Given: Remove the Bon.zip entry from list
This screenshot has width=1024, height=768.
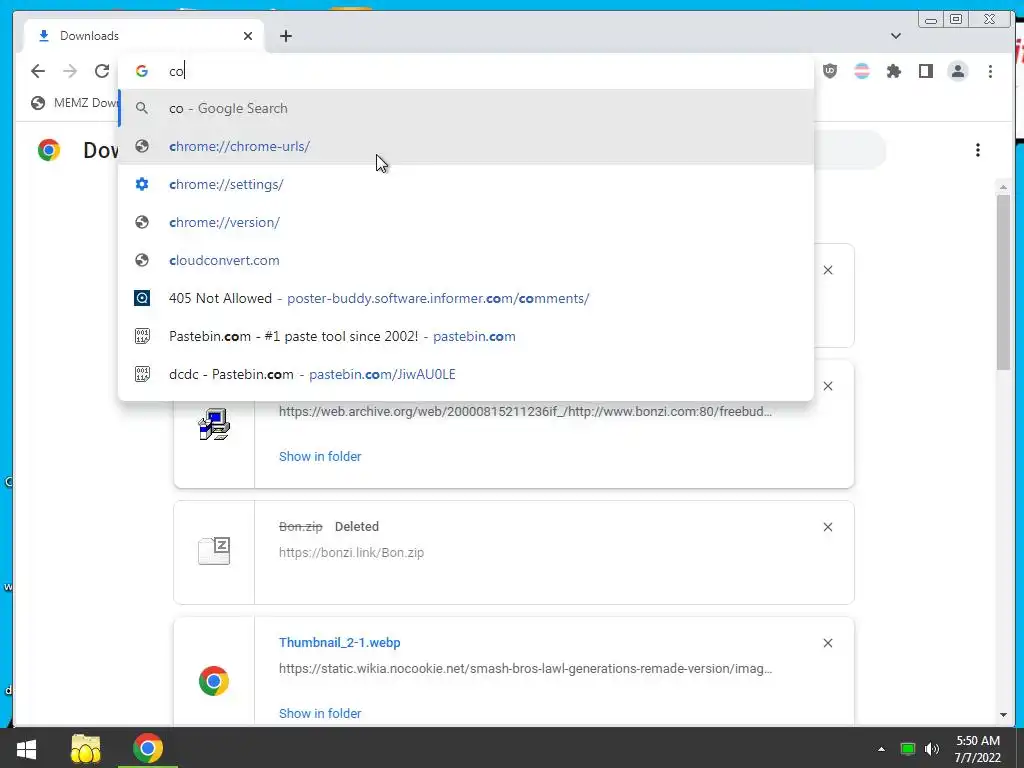Looking at the screenshot, I should coord(828,527).
